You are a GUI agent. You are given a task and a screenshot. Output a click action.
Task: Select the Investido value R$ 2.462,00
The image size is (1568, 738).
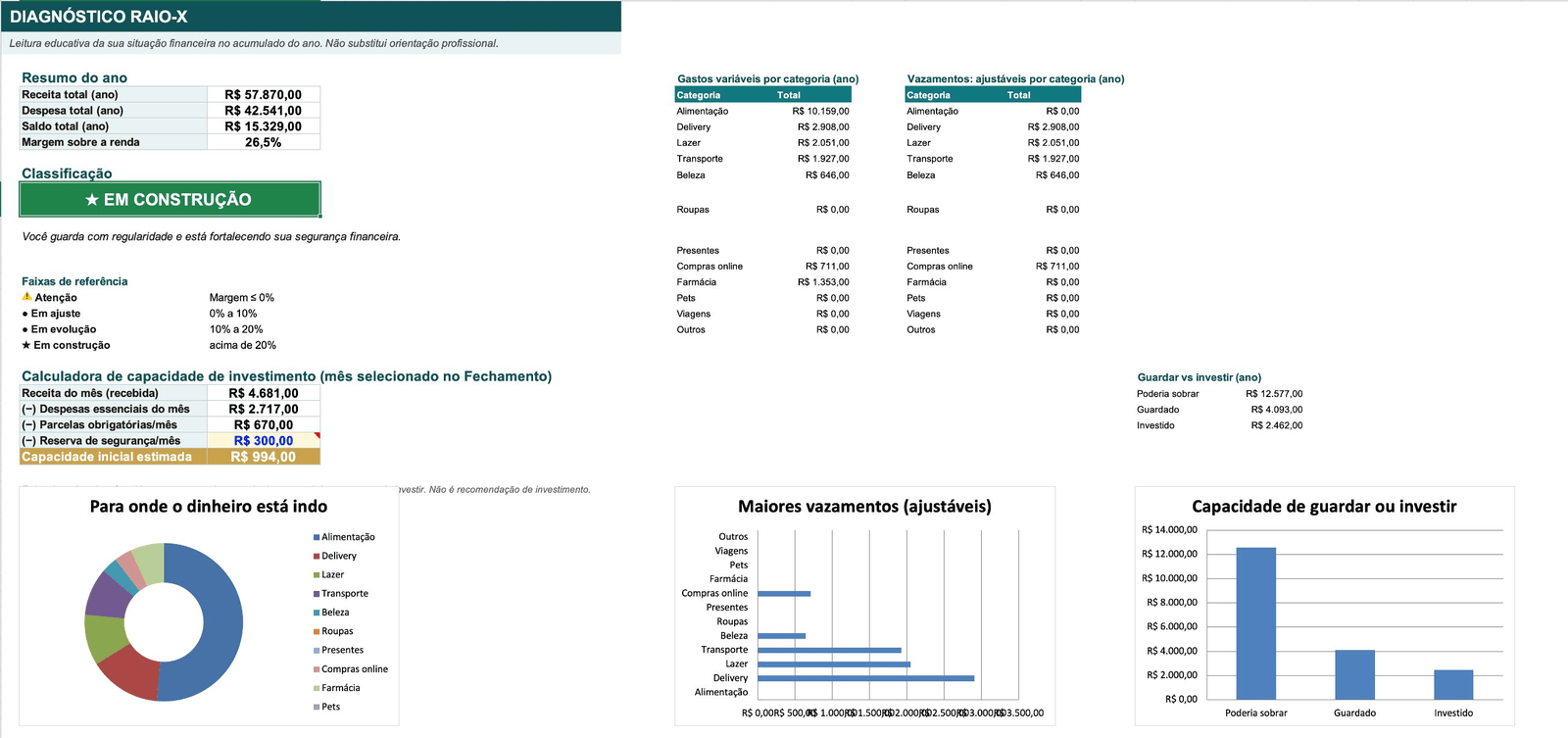click(1277, 425)
